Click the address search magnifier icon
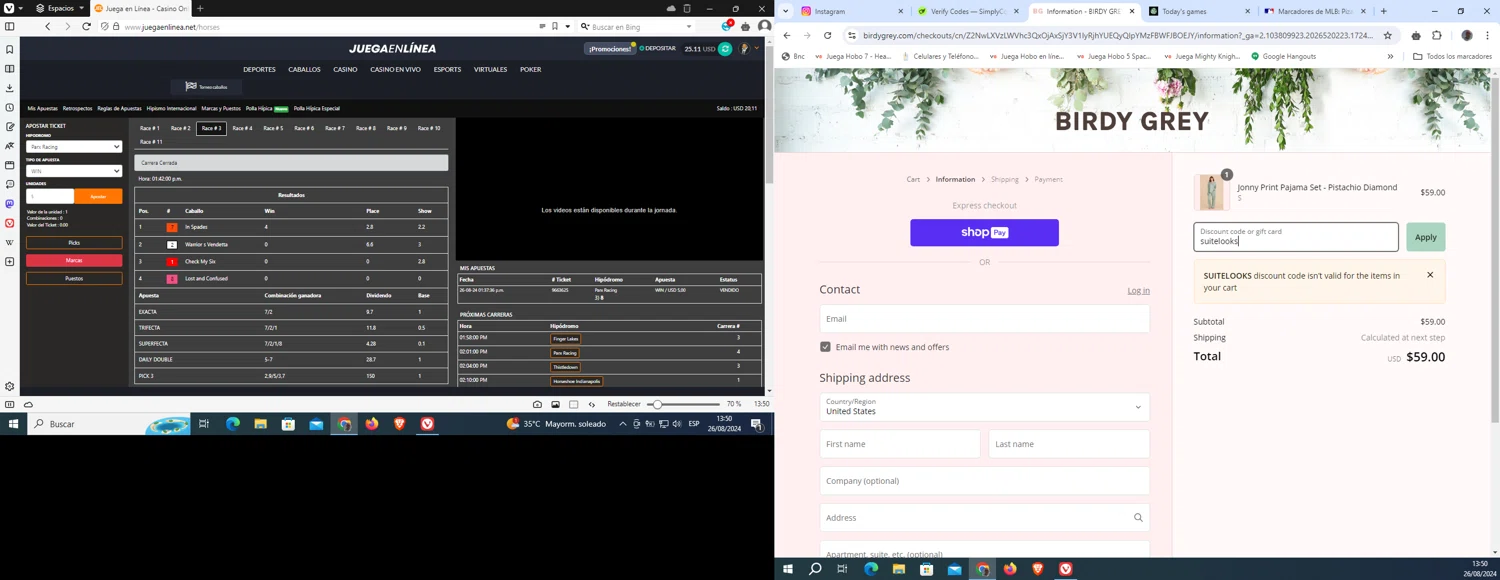The width and height of the screenshot is (1500, 580). coord(1138,518)
